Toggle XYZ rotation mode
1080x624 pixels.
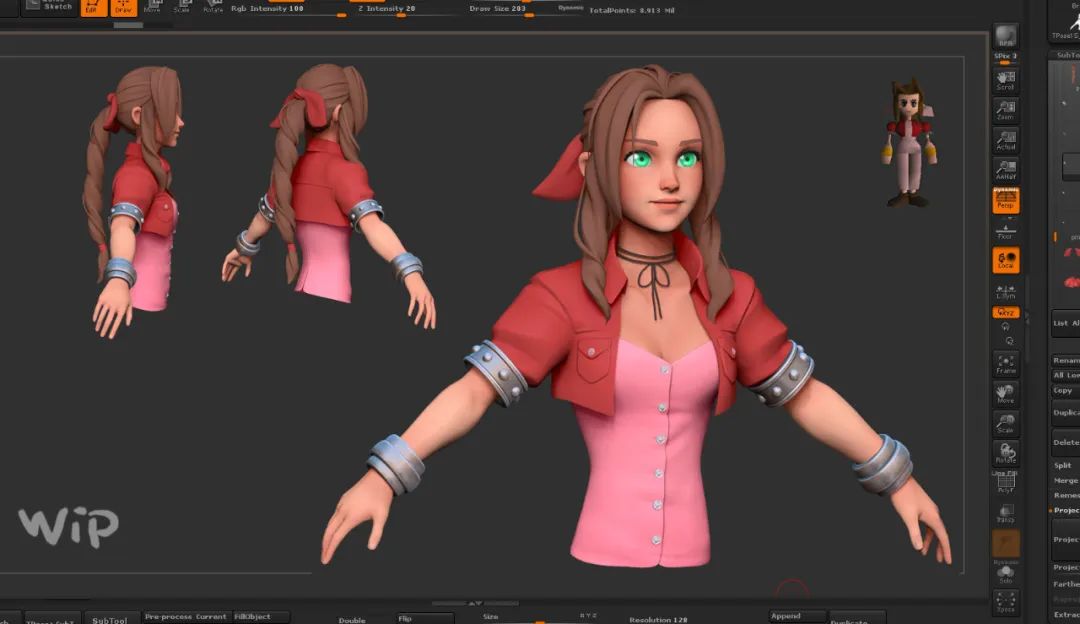tap(1006, 313)
